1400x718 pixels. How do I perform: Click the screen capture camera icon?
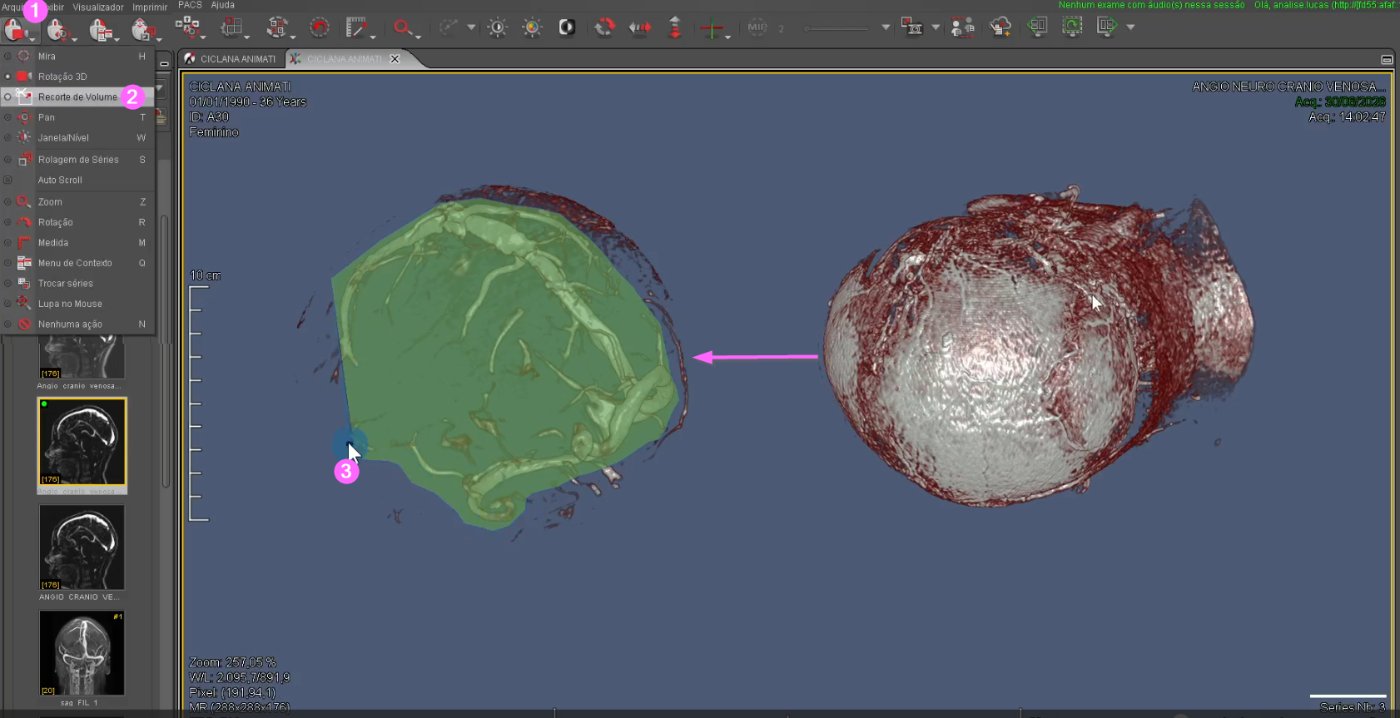coord(911,27)
